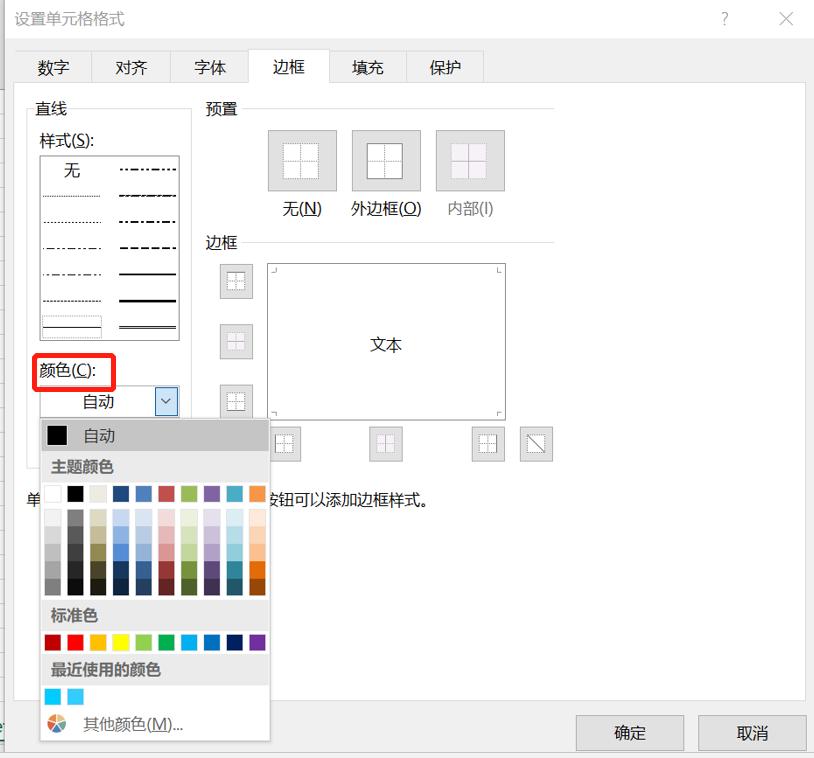Click the 取消 button
This screenshot has width=814, height=758.
point(752,733)
